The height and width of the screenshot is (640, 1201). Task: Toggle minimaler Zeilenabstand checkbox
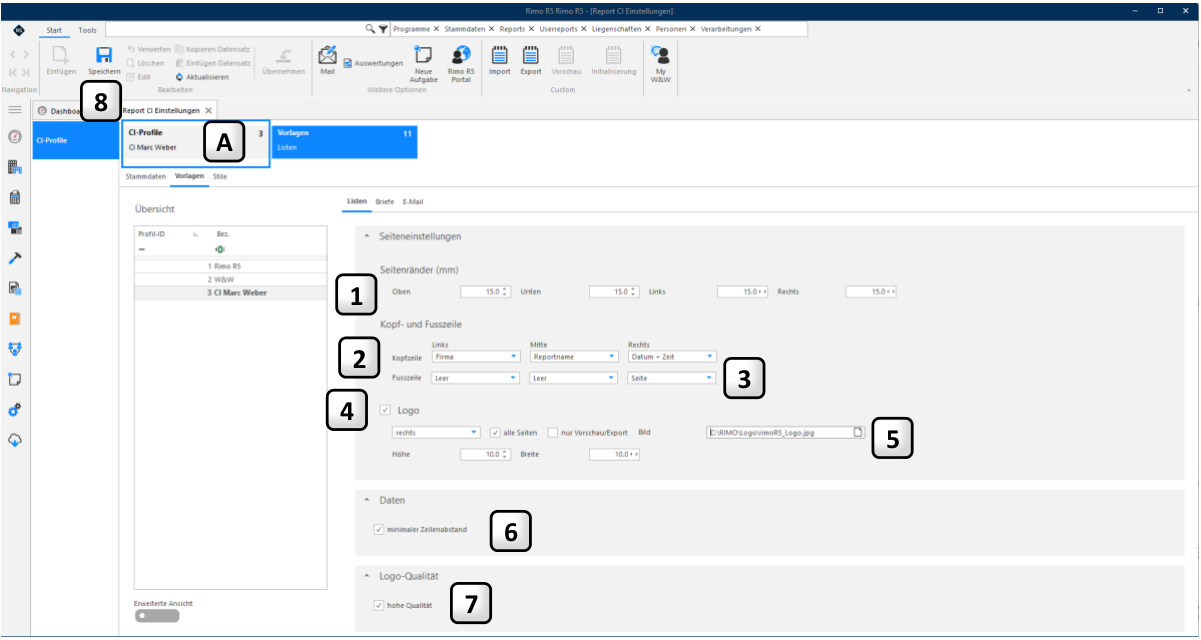378,529
